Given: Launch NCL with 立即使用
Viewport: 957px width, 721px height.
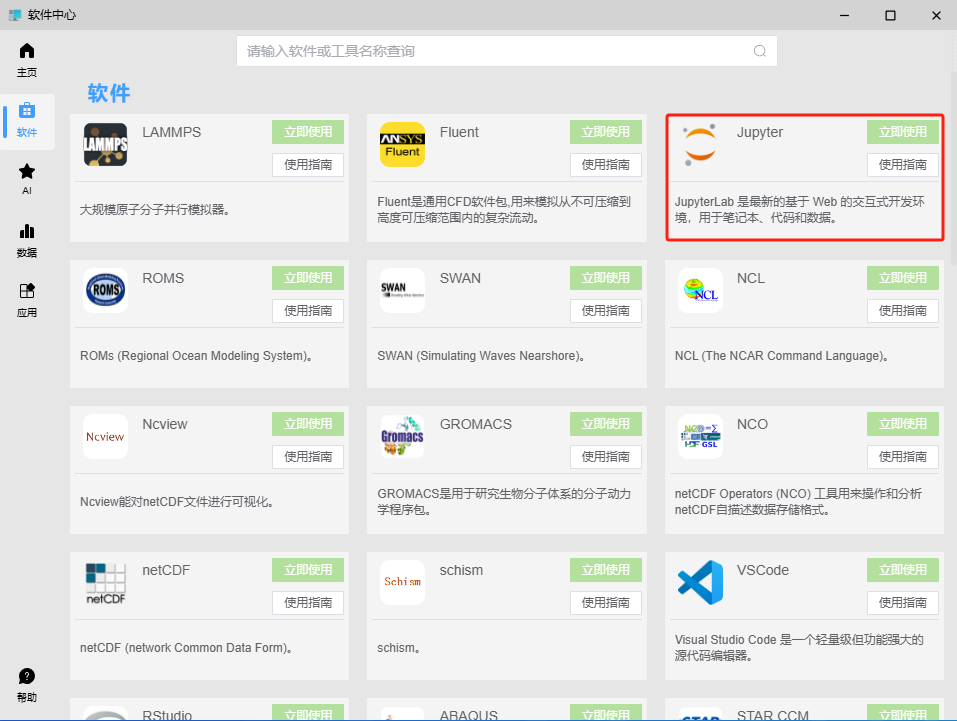Looking at the screenshot, I should coord(903,278).
